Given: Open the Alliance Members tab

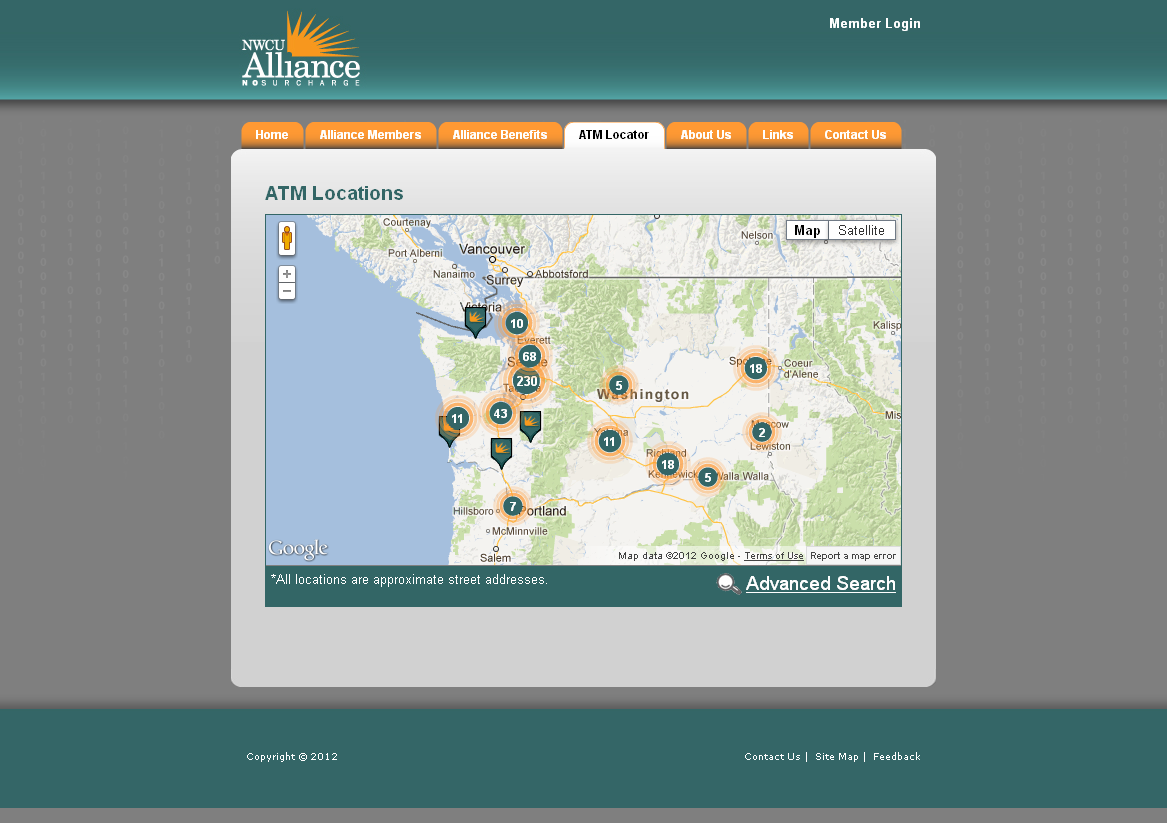Looking at the screenshot, I should click(370, 135).
